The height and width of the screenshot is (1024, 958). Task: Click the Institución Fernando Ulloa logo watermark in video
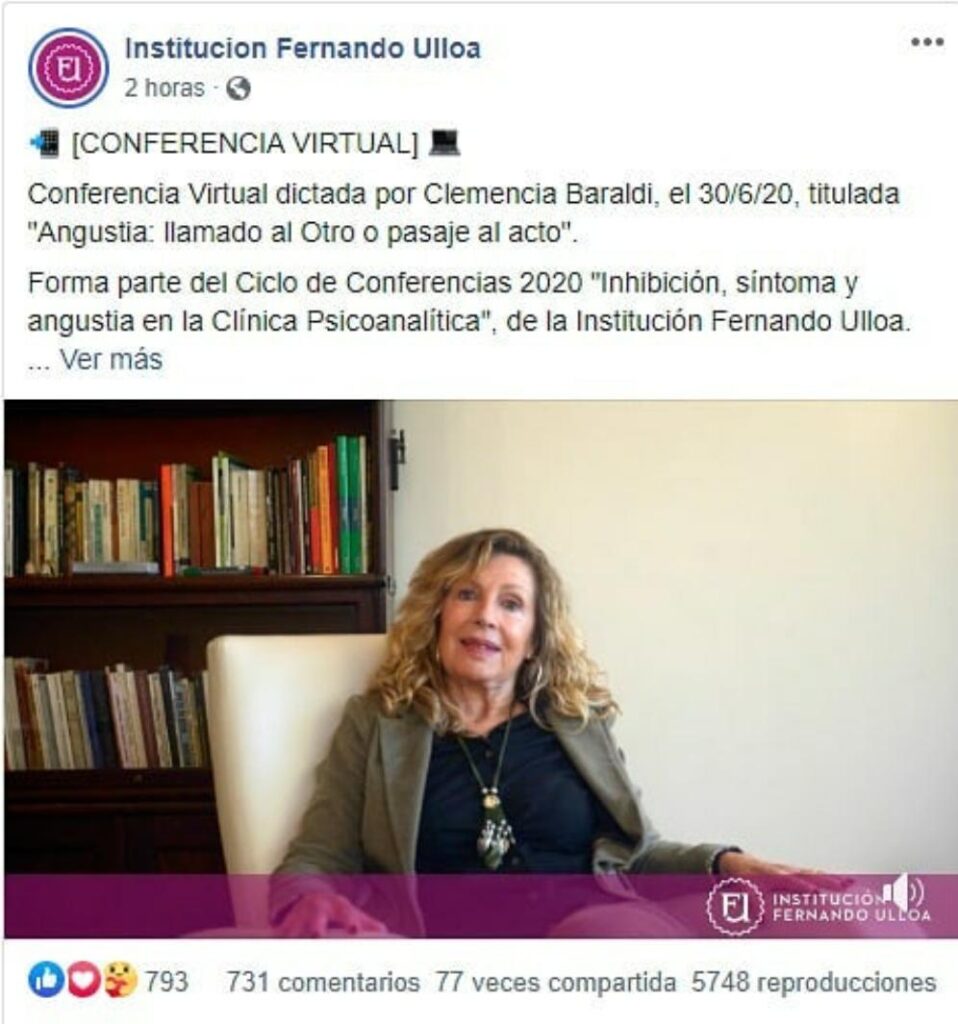click(818, 906)
